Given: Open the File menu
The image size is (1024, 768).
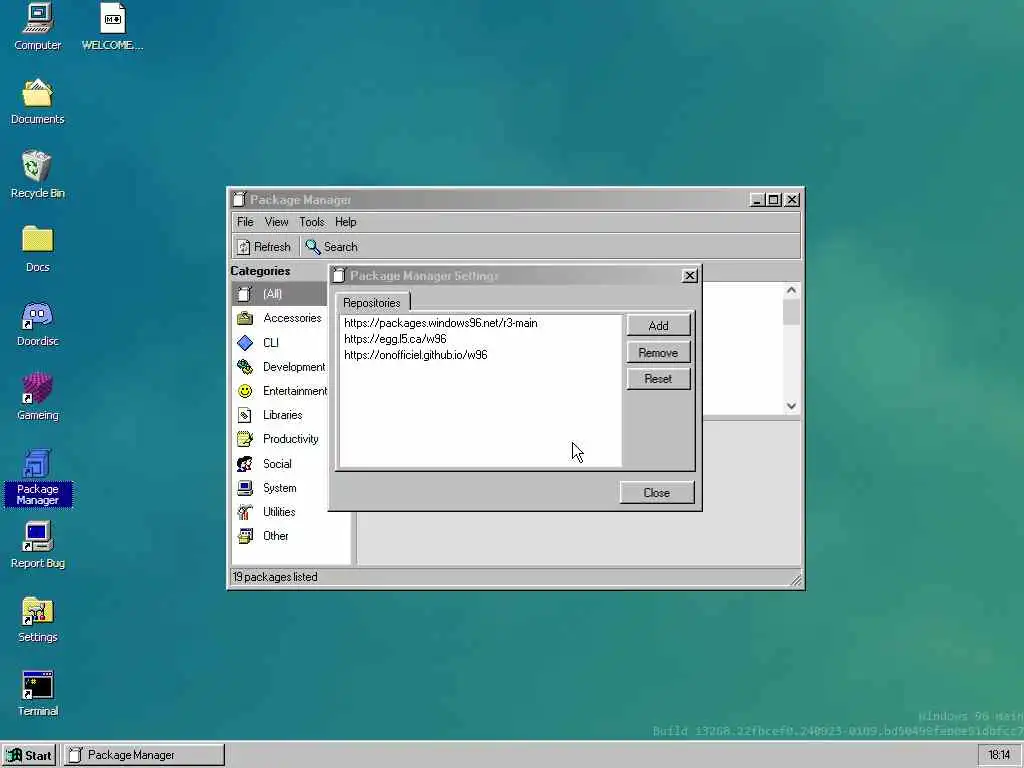Looking at the screenshot, I should pyautogui.click(x=245, y=222).
